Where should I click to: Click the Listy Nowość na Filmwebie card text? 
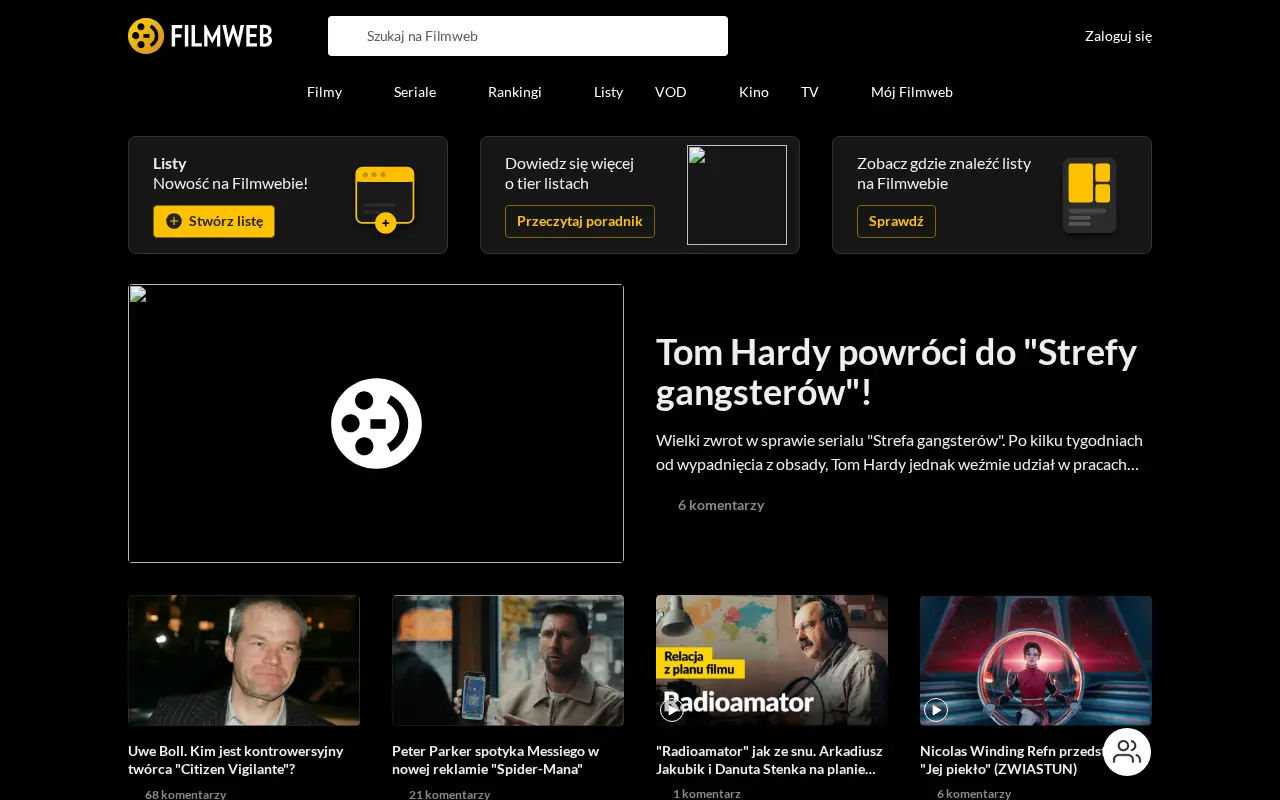click(230, 173)
